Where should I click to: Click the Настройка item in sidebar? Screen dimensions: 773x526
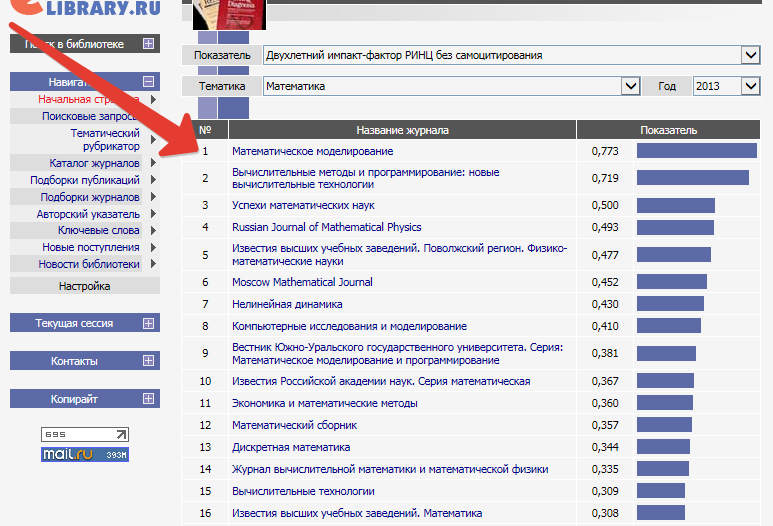[84, 286]
